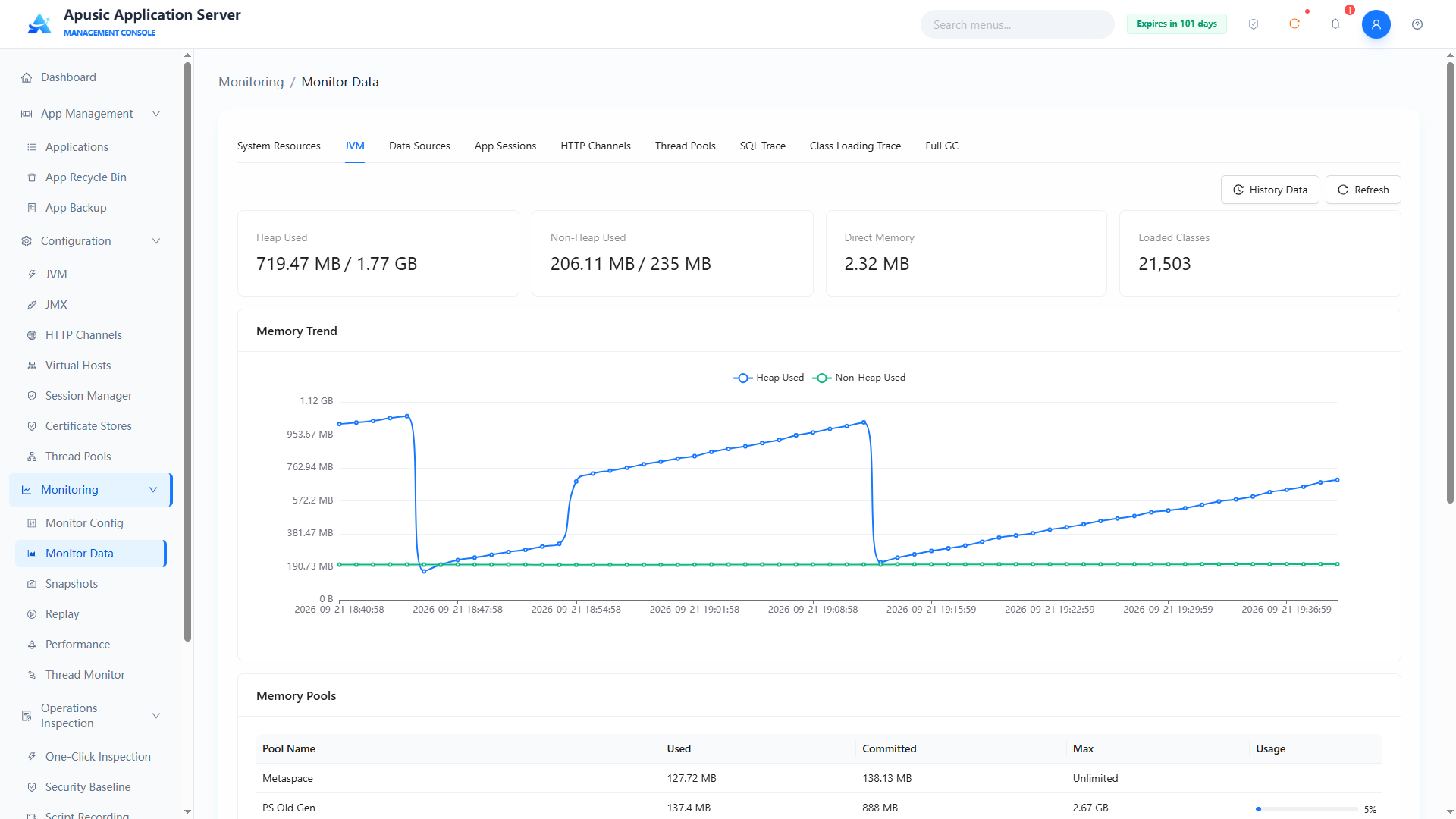Click the shield icon in header

pyautogui.click(x=1254, y=24)
